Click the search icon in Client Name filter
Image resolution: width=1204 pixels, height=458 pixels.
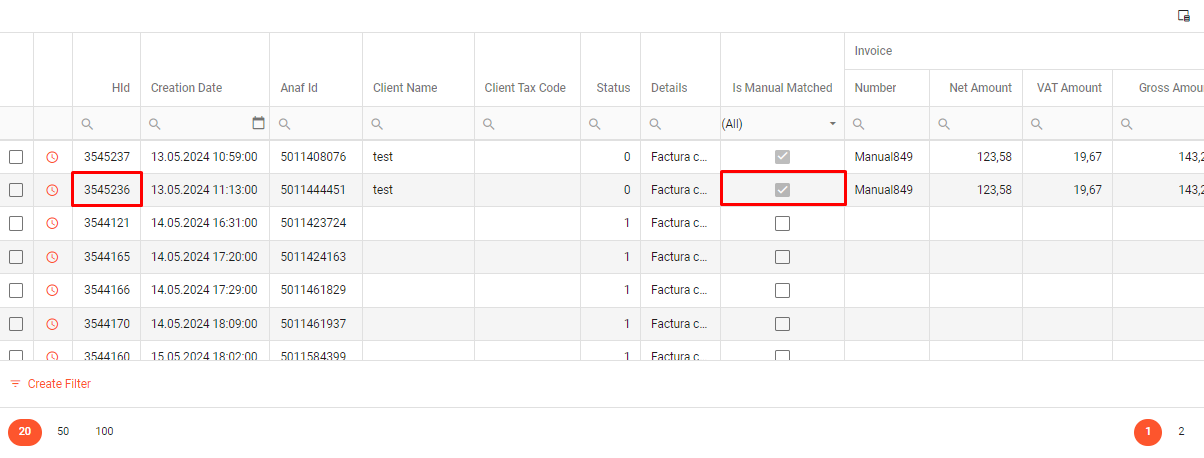[377, 124]
